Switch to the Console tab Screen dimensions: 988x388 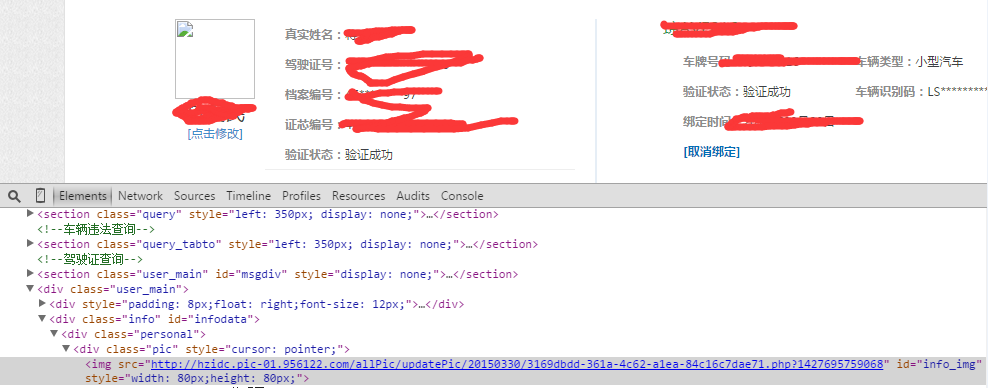[x=462, y=196]
